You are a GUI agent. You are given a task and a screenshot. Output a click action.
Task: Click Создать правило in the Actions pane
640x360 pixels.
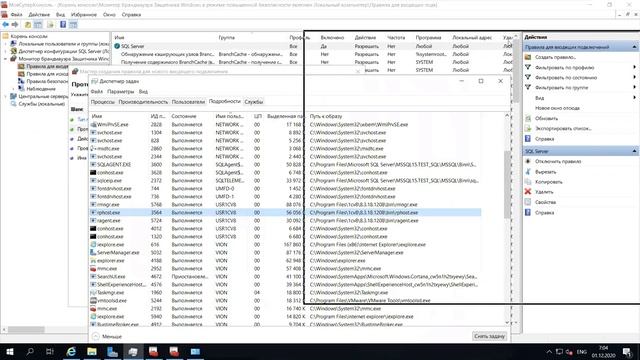(555, 57)
